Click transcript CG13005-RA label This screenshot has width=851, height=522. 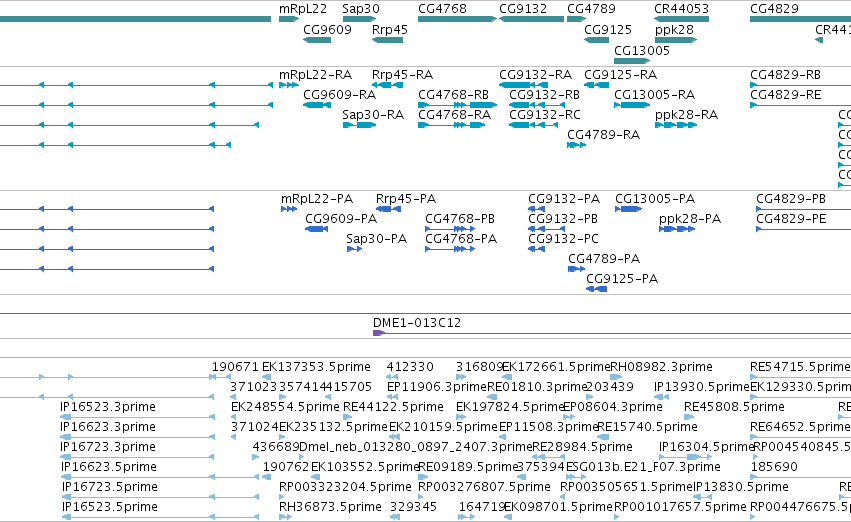pyautogui.click(x=654, y=95)
